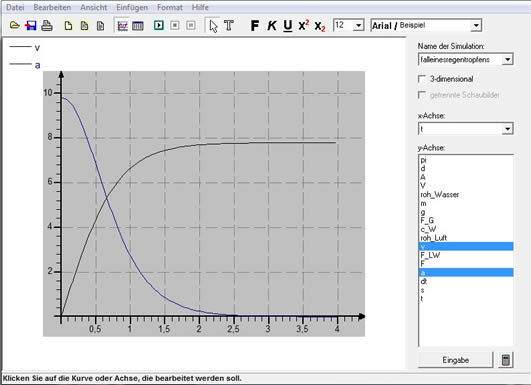Screen dimensions: 531x385
Task: Click the second grayed square icon
Action: (x=191, y=25)
